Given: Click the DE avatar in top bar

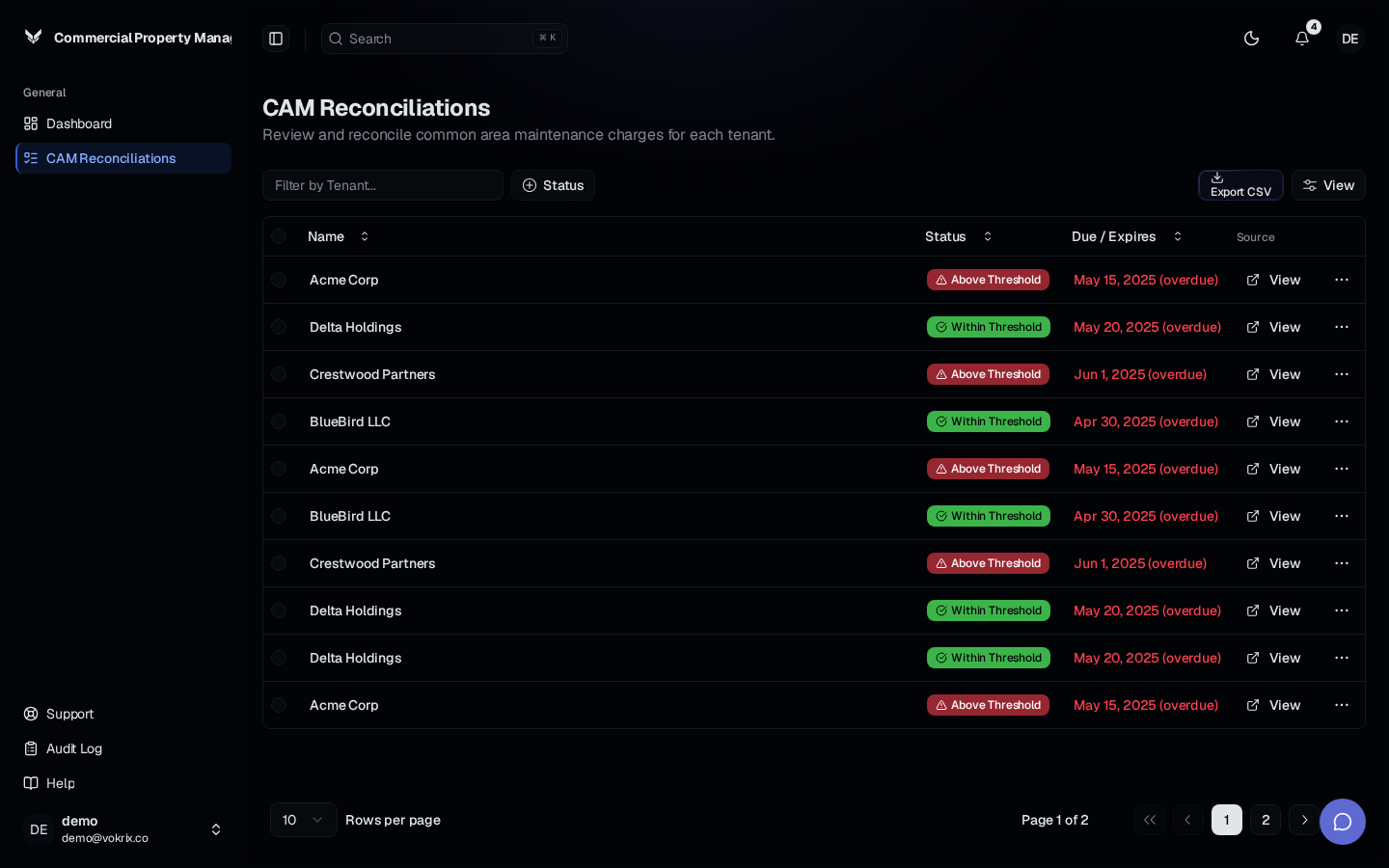Looking at the screenshot, I should pos(1350,39).
